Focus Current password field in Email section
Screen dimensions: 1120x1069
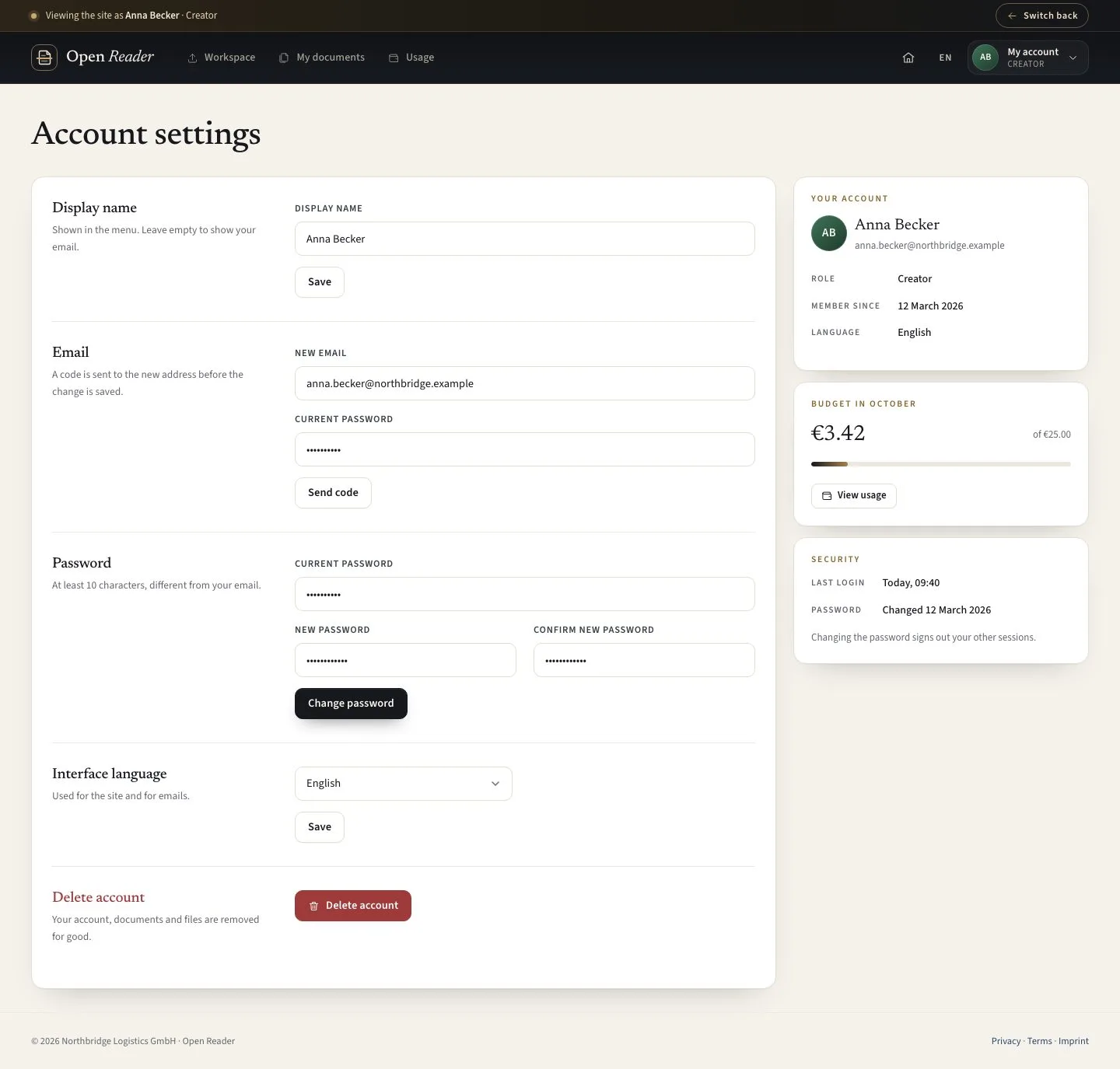[524, 449]
